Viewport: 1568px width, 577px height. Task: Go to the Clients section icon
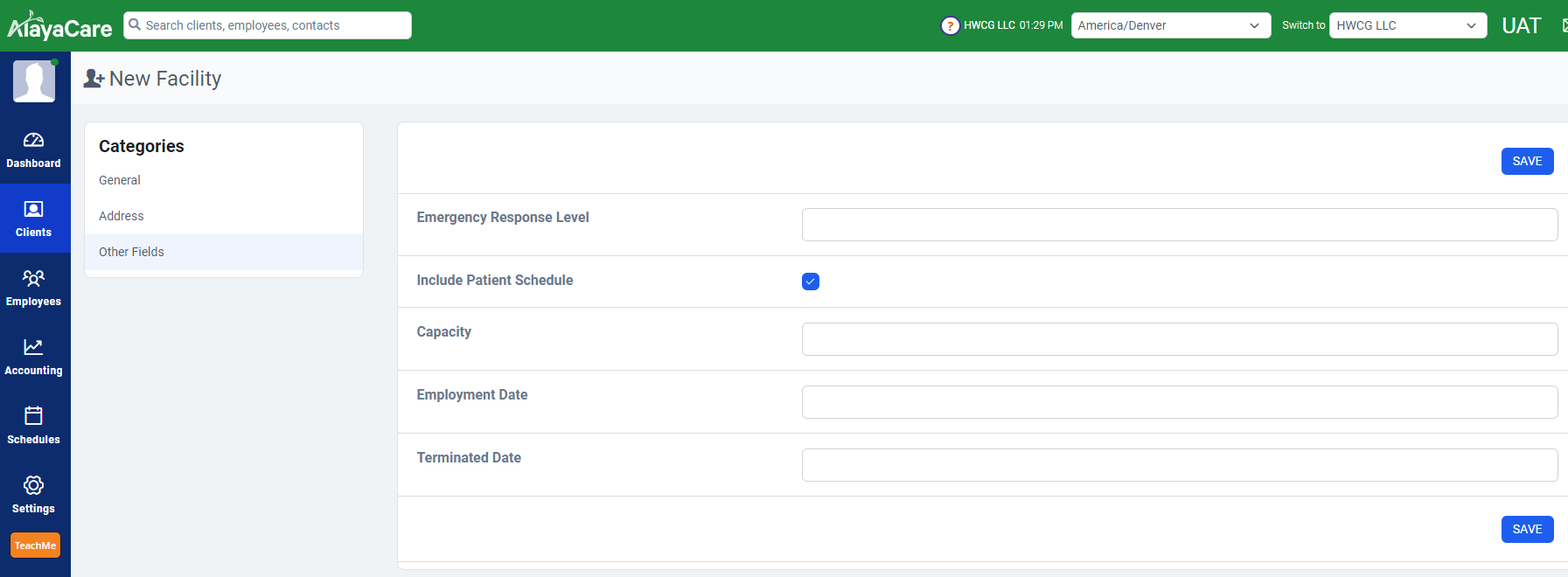(33, 210)
